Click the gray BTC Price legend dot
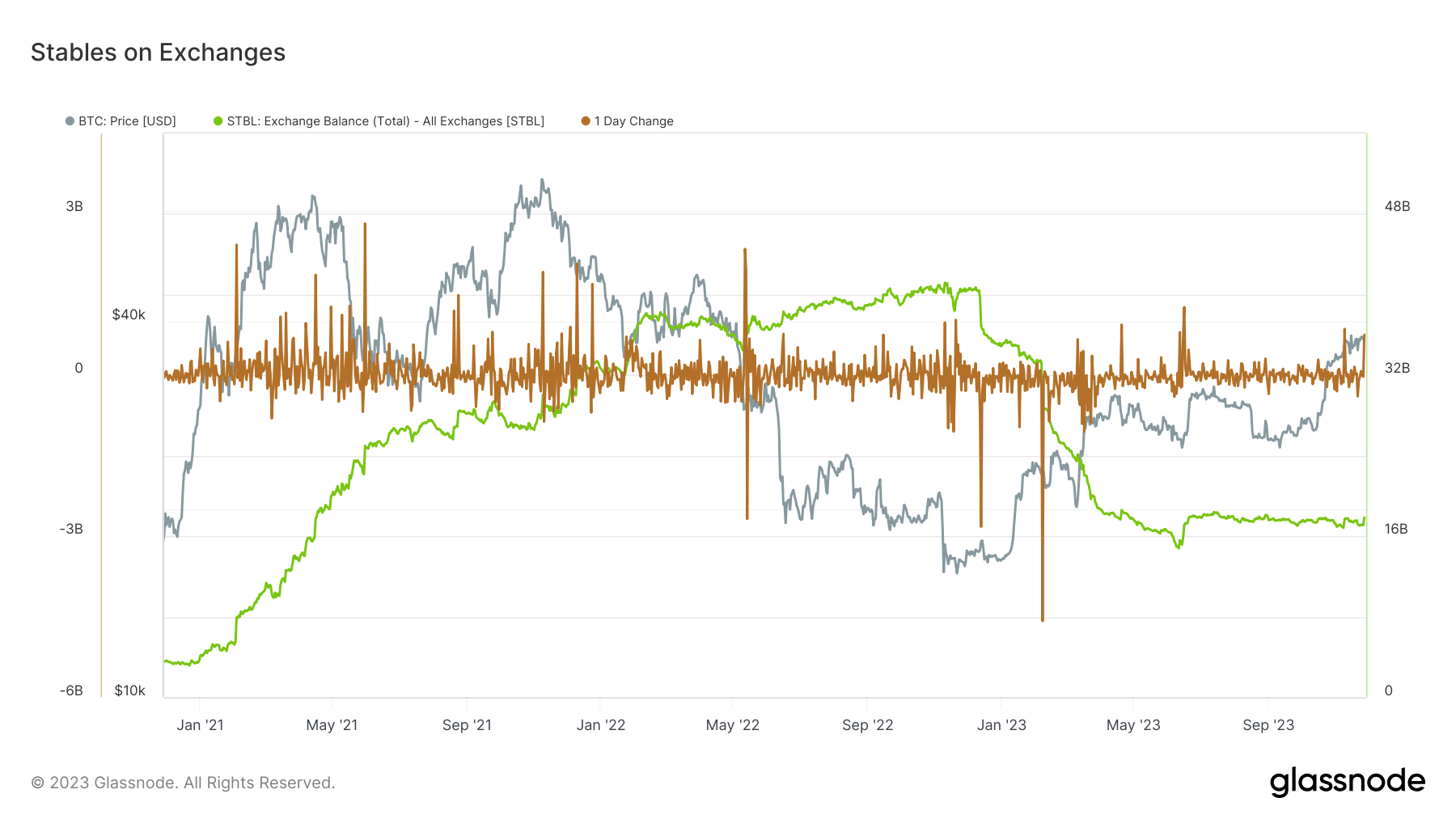 [70, 120]
